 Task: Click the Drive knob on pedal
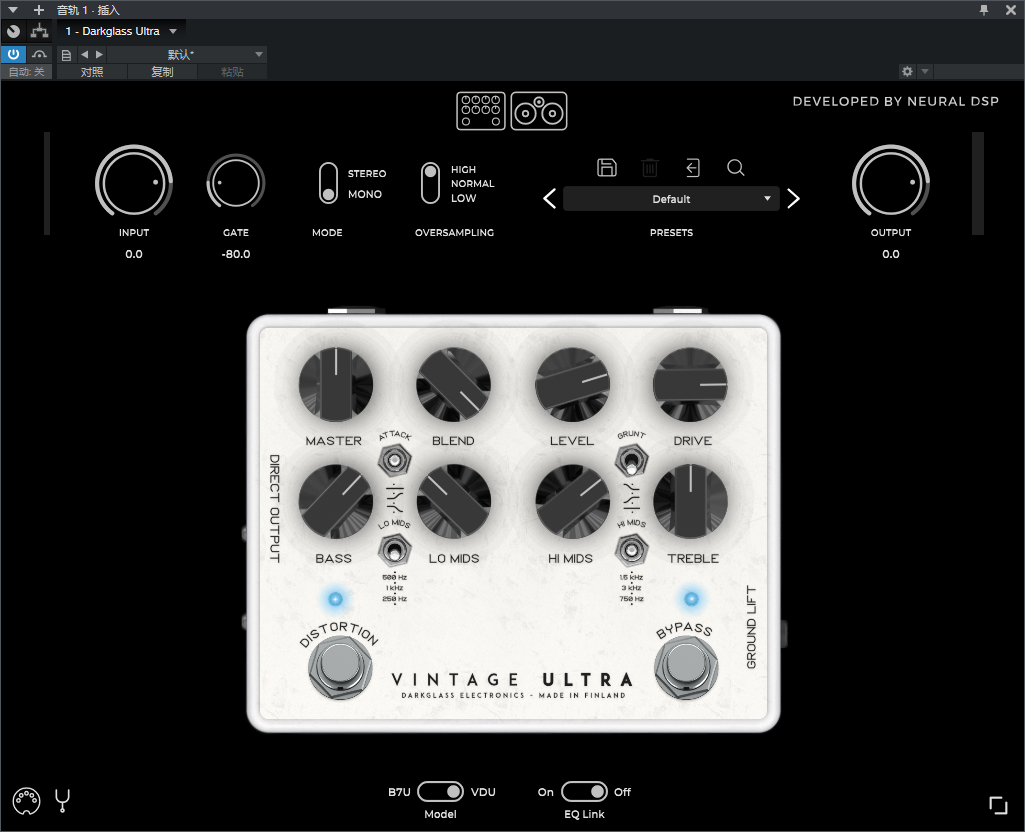click(690, 385)
